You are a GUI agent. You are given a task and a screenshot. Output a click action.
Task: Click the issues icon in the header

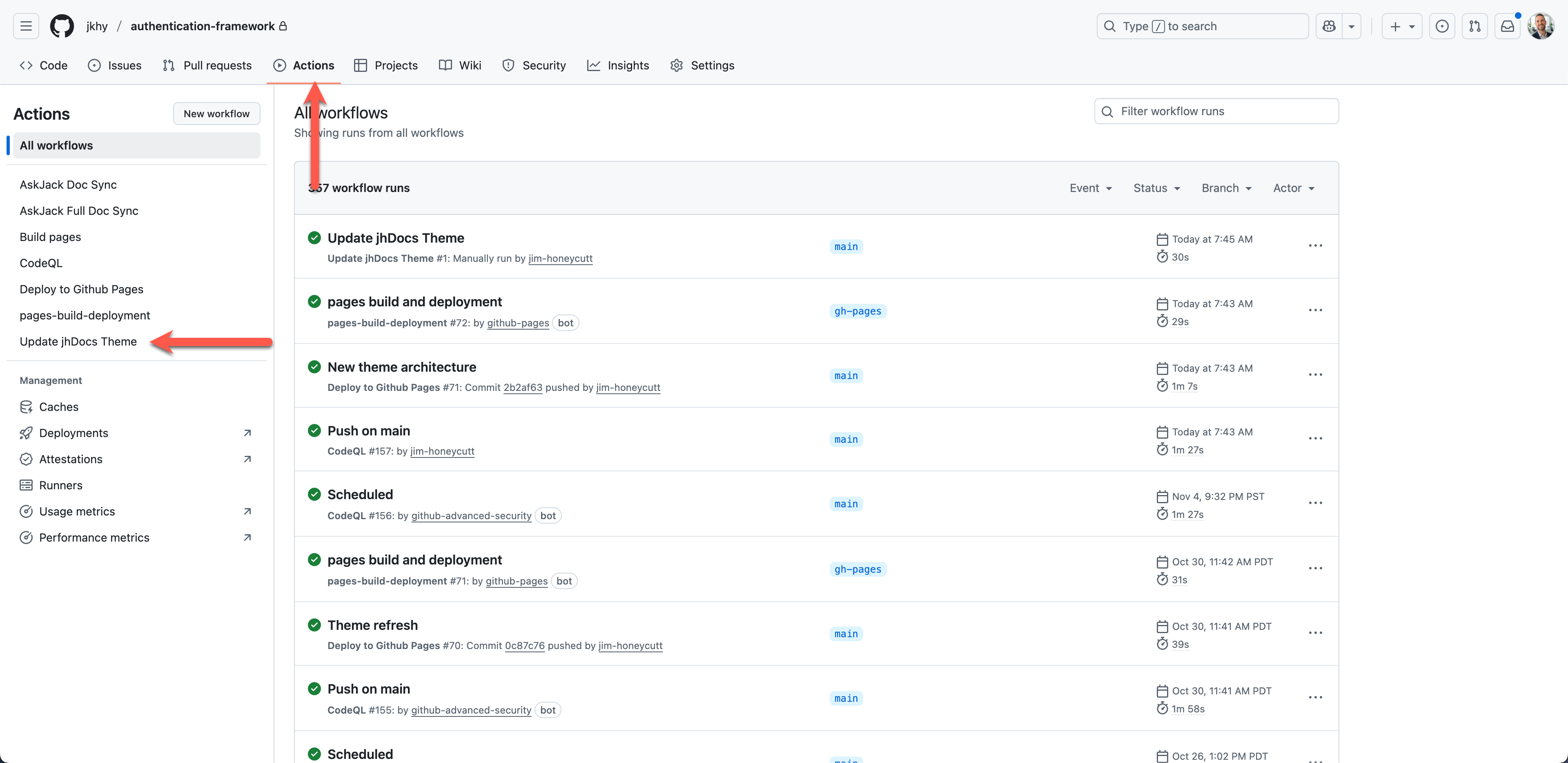(x=1441, y=26)
